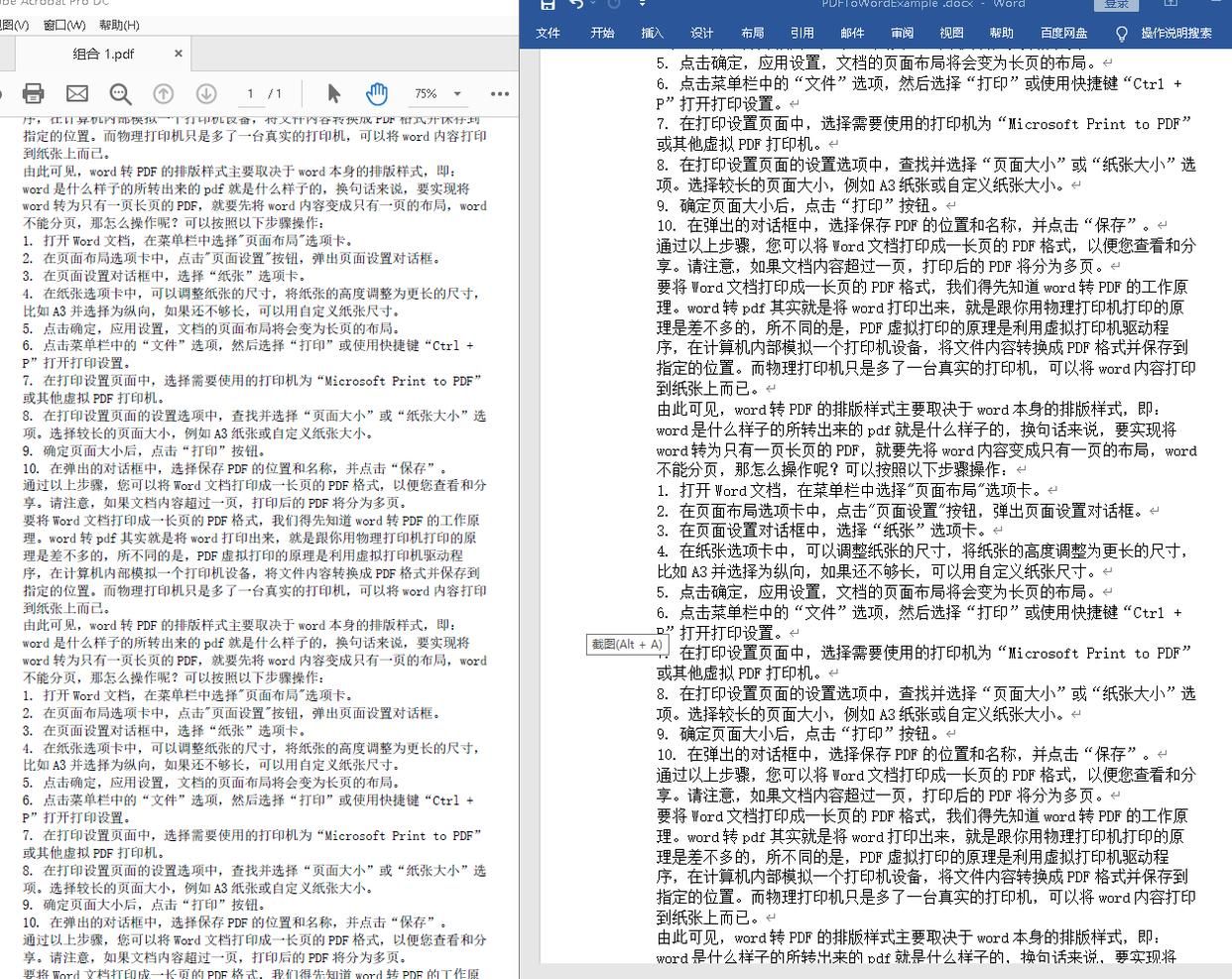The height and width of the screenshot is (979, 1232).
Task: Click the 登录 sign-in button in Word
Action: 1115,4
